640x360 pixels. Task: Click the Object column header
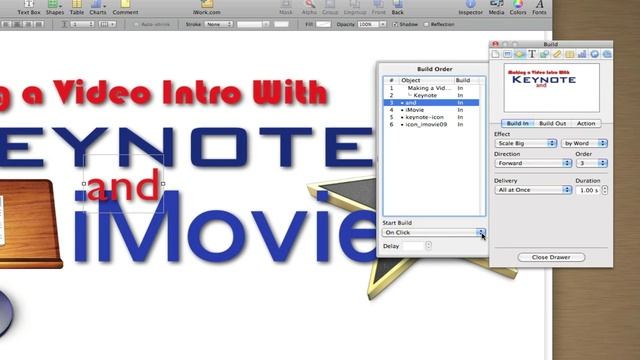(x=427, y=80)
